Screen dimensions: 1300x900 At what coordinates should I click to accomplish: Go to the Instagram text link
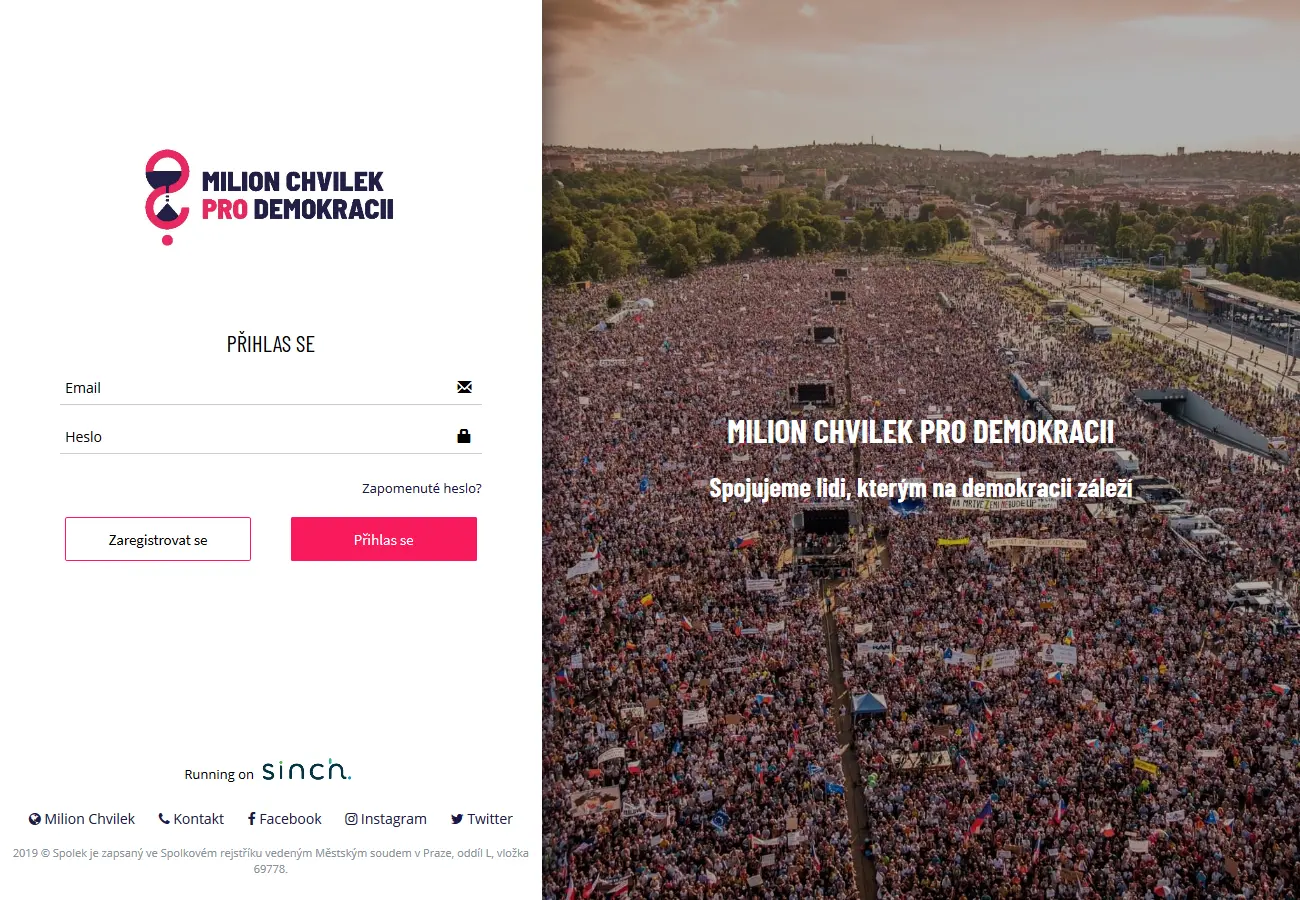(394, 819)
